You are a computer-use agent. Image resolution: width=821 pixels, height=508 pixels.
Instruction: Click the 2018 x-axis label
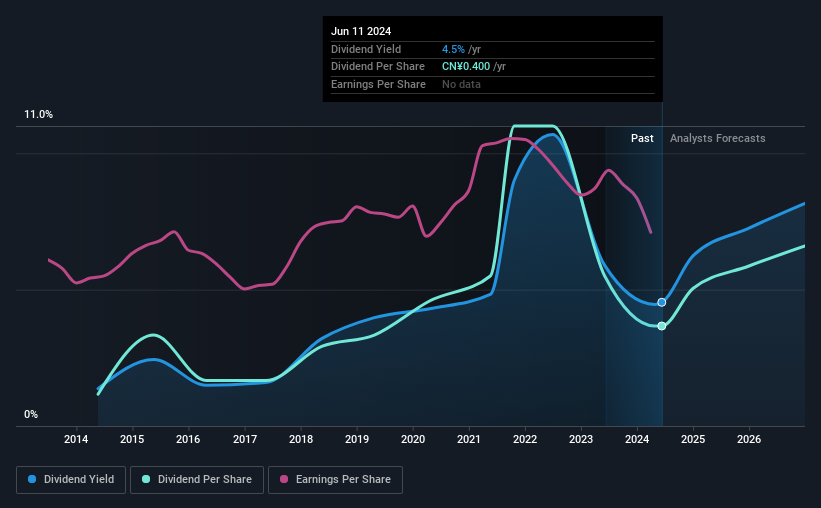coord(301,439)
